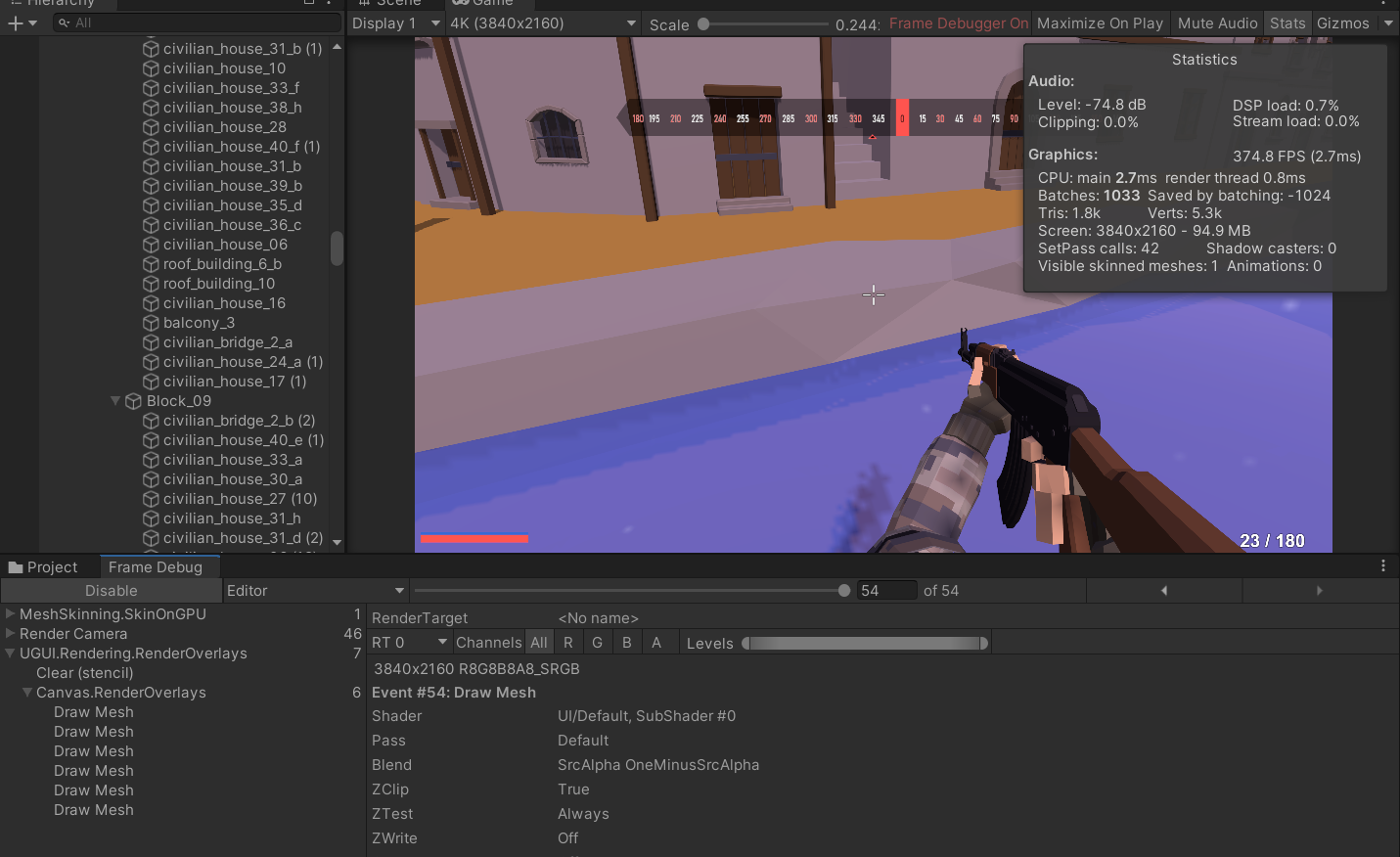The height and width of the screenshot is (857, 1400).
Task: Click Project tab folder icon
Action: pos(16,567)
